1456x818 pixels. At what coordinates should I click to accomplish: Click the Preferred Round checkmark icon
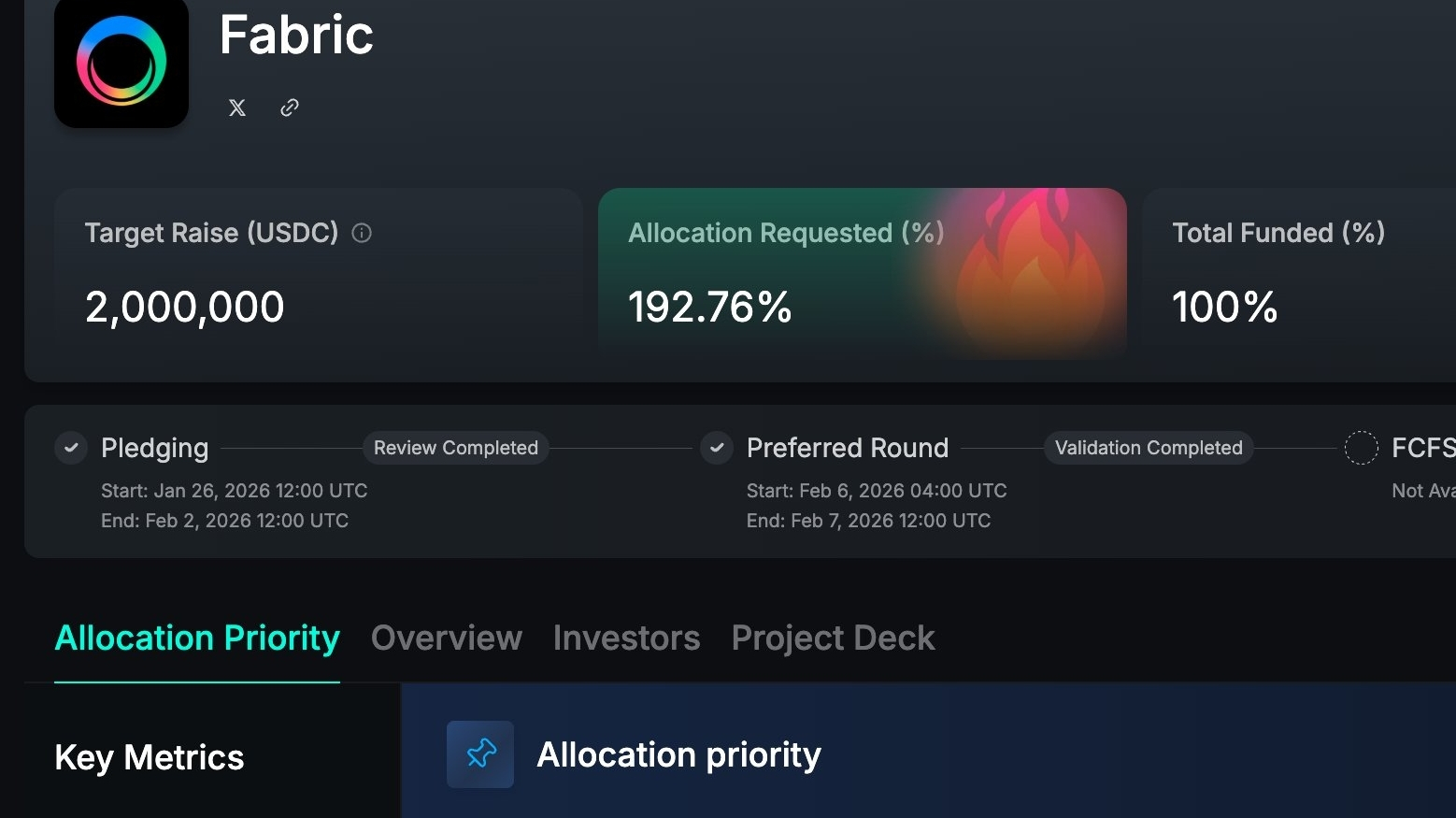[717, 448]
